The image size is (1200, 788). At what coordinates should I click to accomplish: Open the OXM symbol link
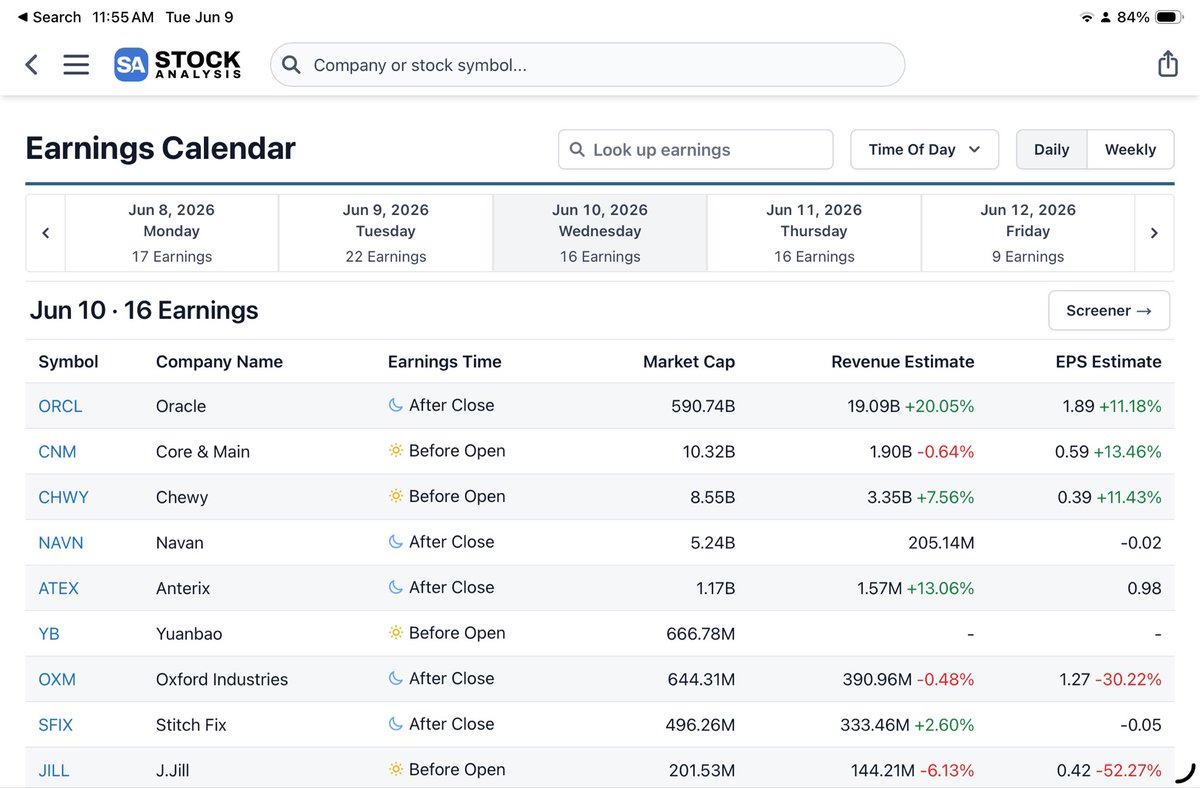click(x=57, y=679)
